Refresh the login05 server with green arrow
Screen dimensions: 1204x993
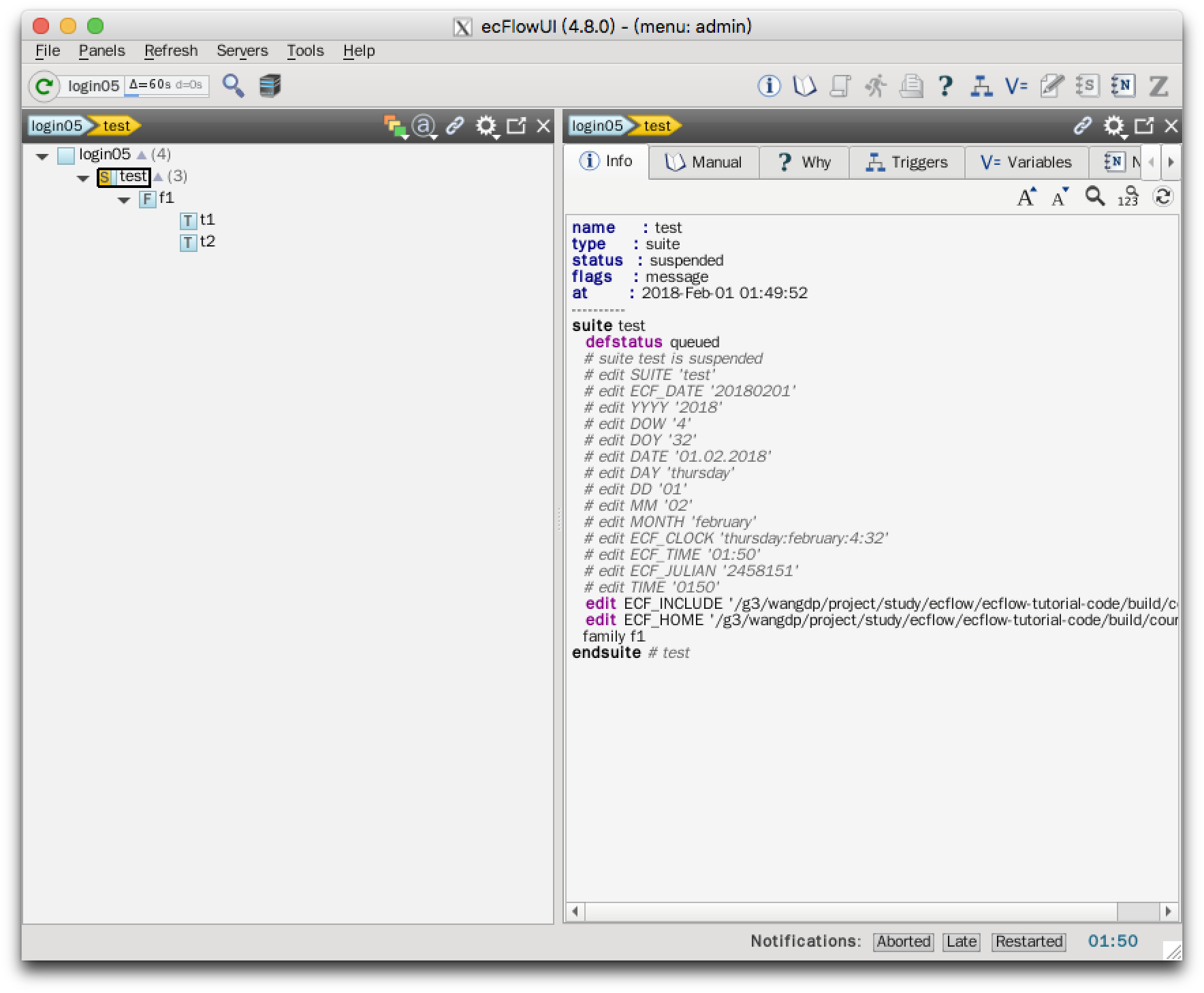[44, 86]
